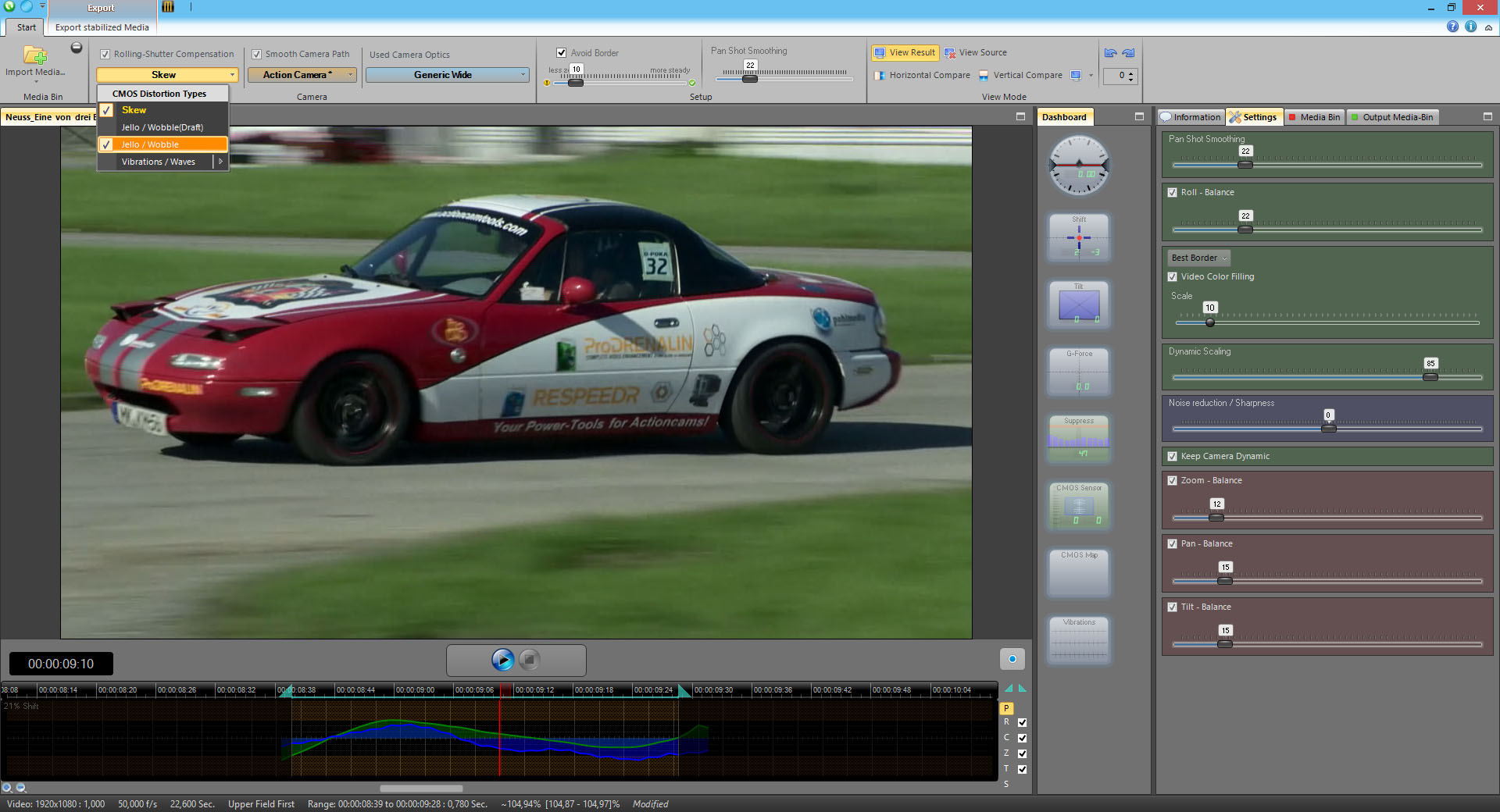Viewport: 1500px width, 812px height.
Task: Zoom out the timeline magnifier
Action: point(21,787)
